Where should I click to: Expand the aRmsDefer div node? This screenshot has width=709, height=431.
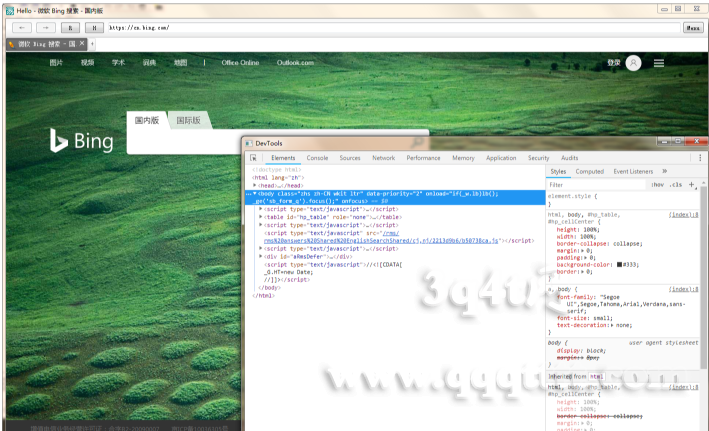tap(260, 256)
